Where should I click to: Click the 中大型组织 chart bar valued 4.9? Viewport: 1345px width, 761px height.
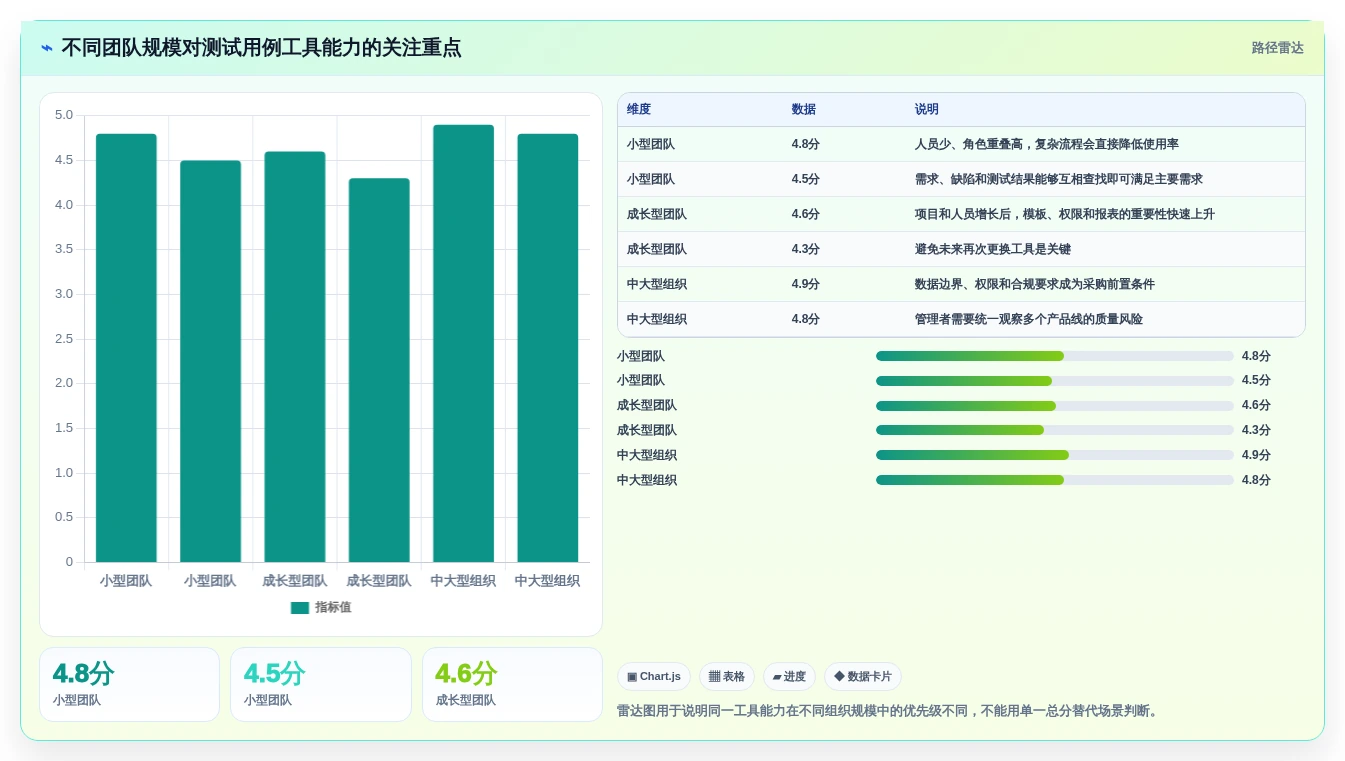463,343
